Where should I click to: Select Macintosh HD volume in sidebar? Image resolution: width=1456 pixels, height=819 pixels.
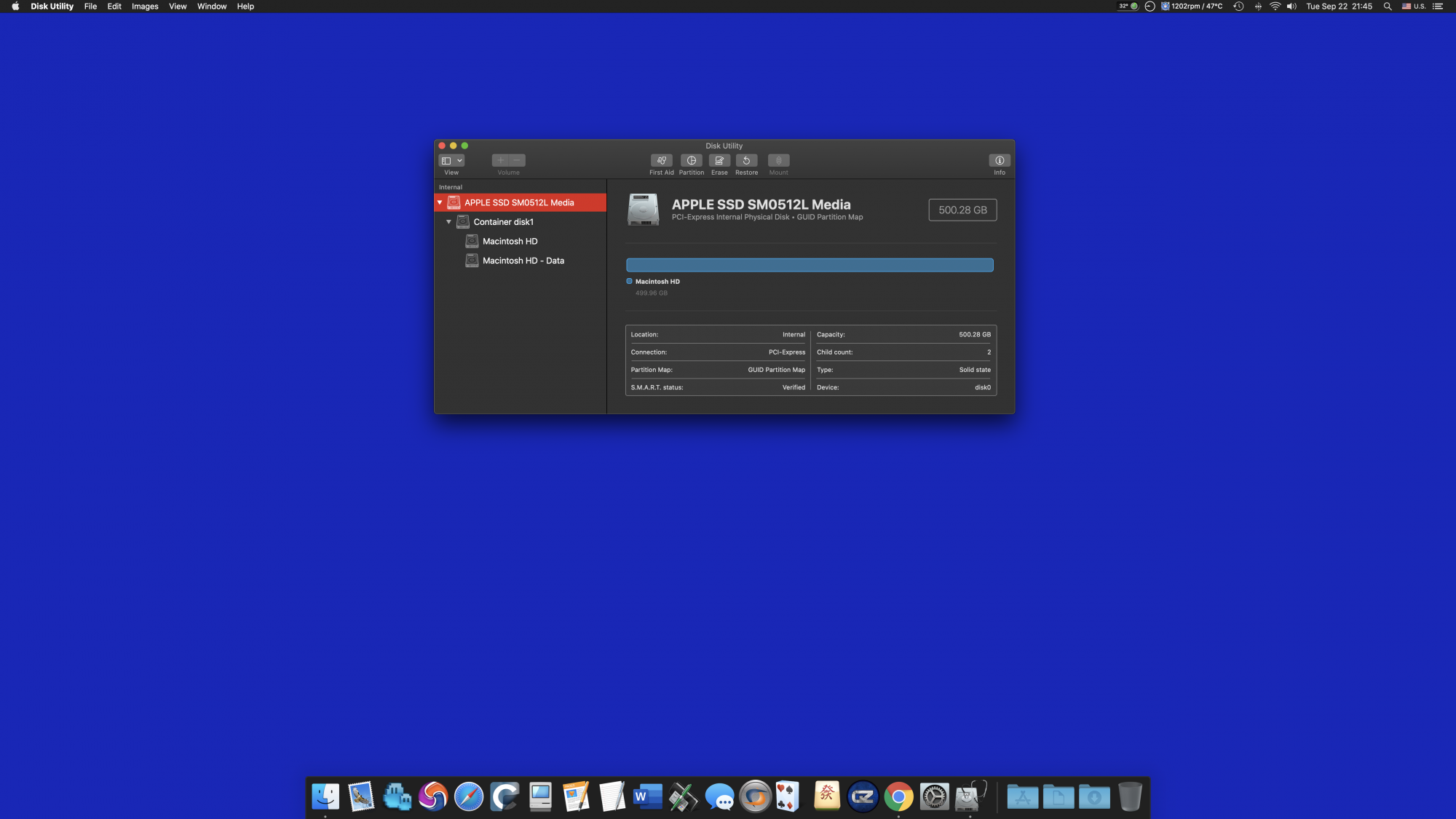pos(510,241)
